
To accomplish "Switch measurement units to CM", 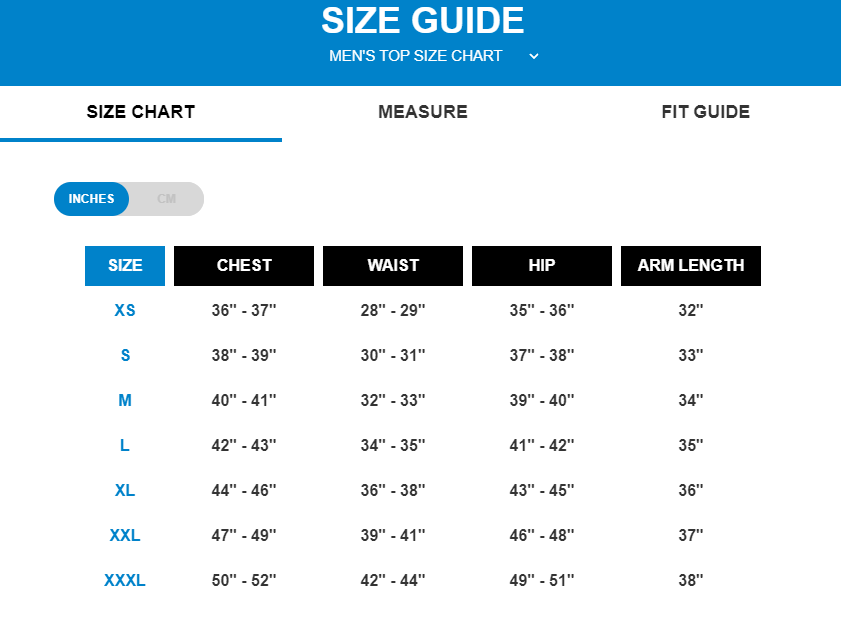I will coord(166,199).
